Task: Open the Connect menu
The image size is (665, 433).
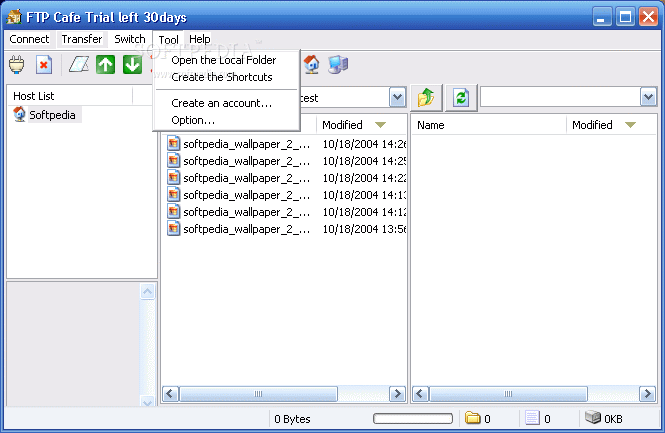Action: pyautogui.click(x=29, y=39)
